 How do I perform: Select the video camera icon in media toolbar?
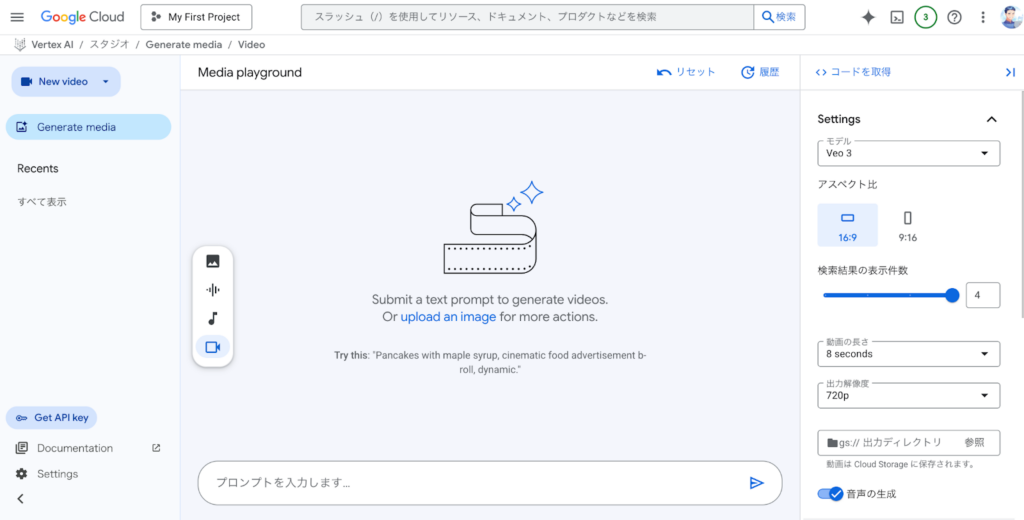click(x=212, y=347)
